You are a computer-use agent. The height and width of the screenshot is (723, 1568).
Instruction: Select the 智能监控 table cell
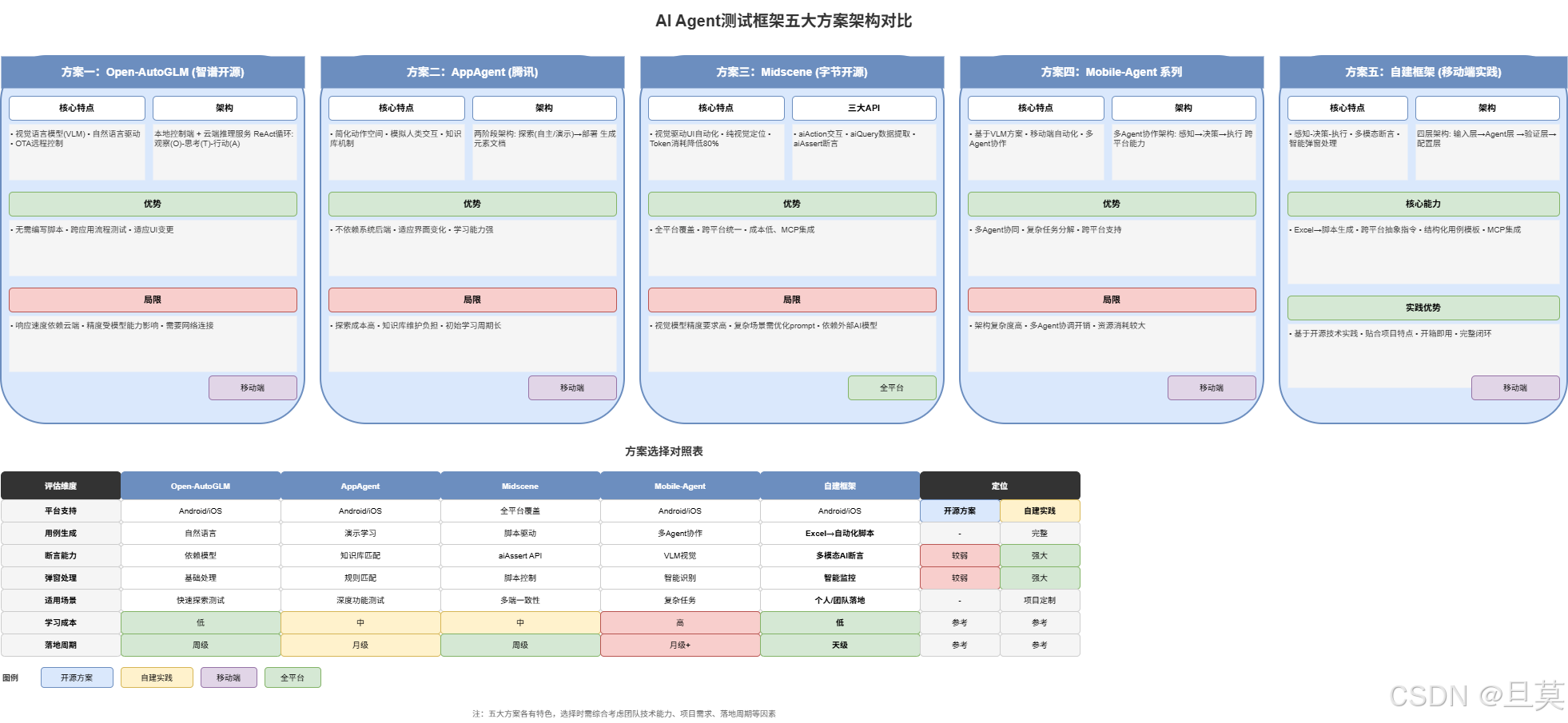[840, 578]
